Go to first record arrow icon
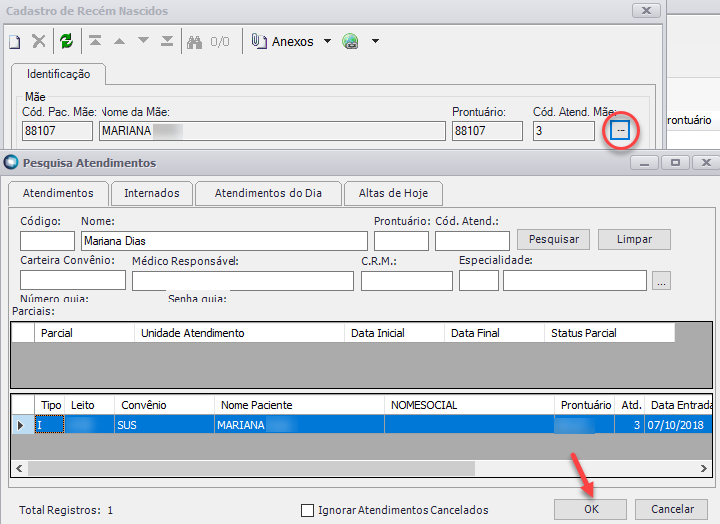720x524 pixels. (x=95, y=41)
